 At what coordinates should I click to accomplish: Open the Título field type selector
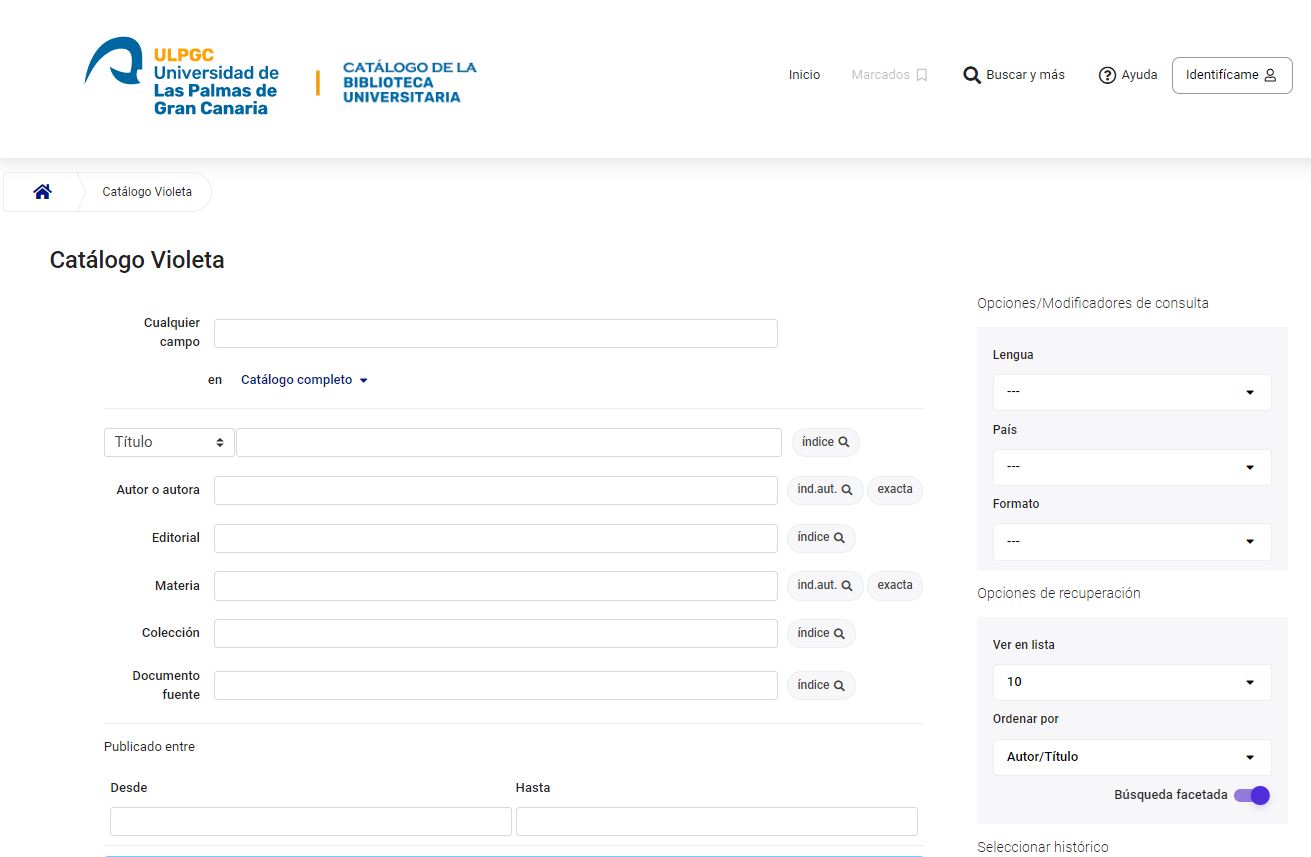169,442
